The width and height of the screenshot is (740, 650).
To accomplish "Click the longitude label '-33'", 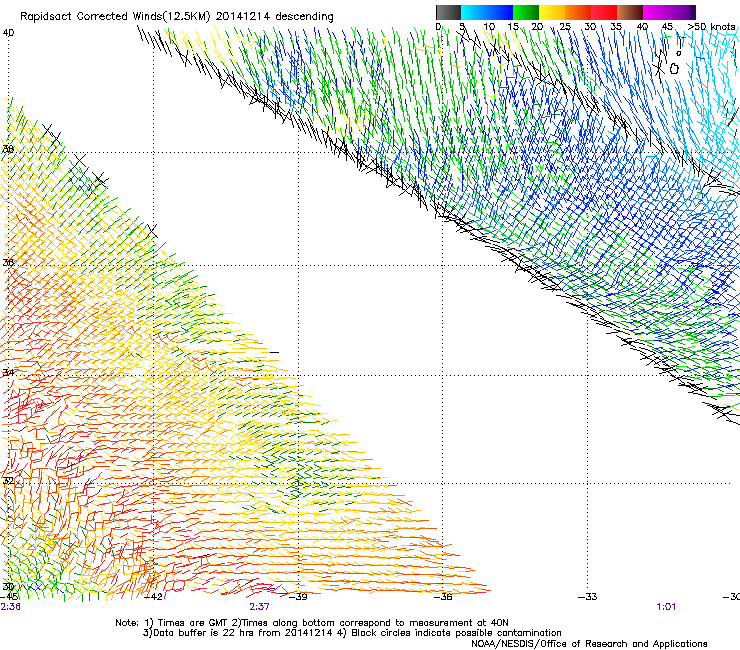I will coord(588,597).
